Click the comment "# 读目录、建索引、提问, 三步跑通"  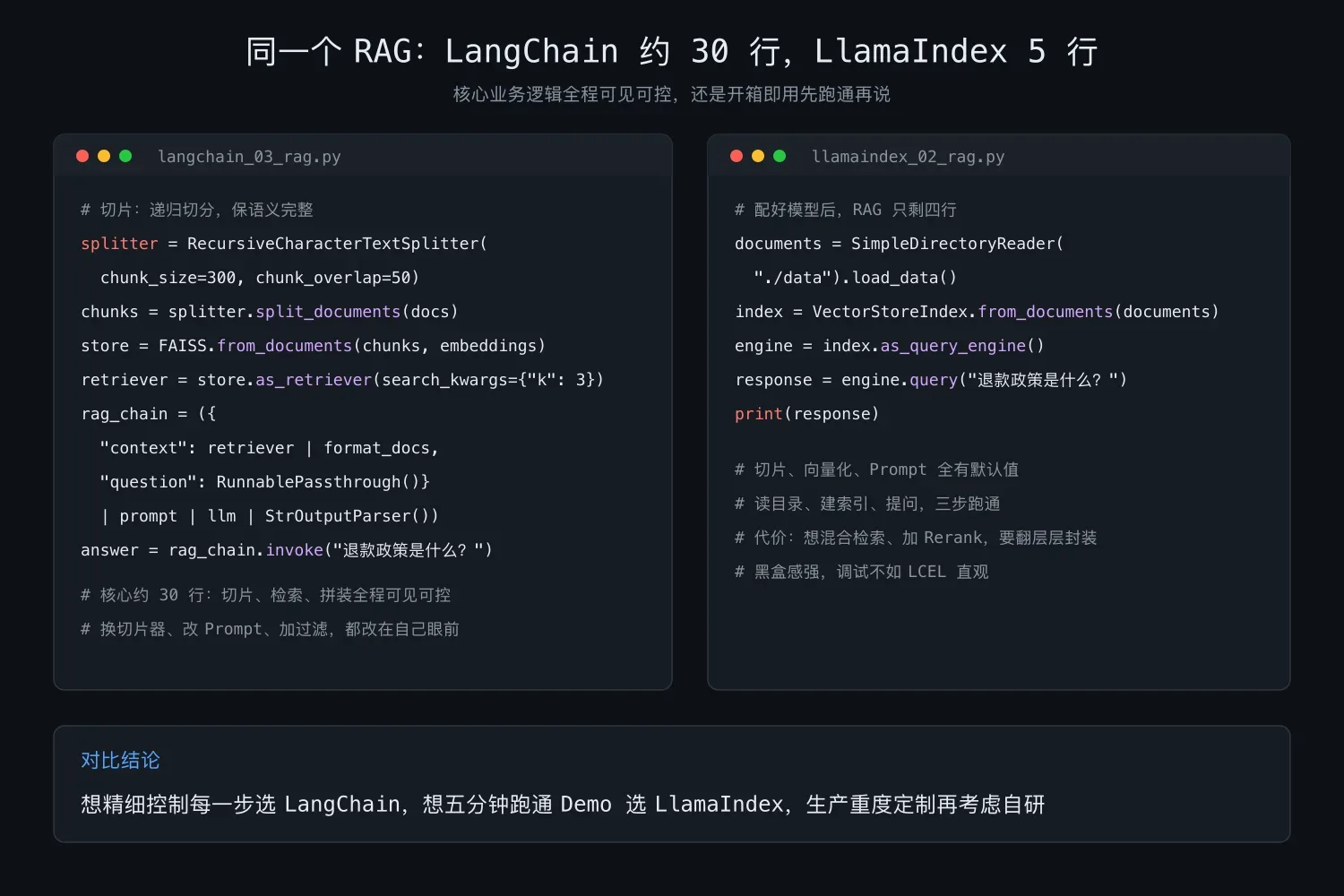(867, 504)
